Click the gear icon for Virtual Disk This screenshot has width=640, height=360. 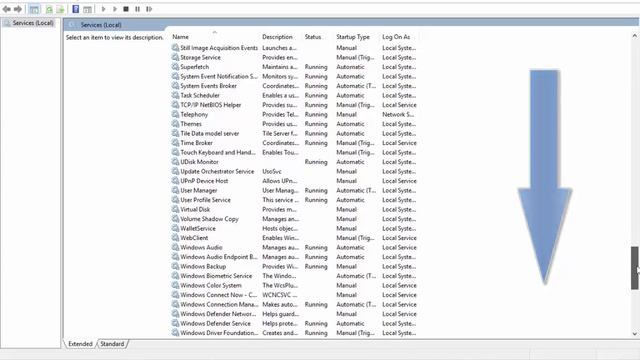point(175,209)
